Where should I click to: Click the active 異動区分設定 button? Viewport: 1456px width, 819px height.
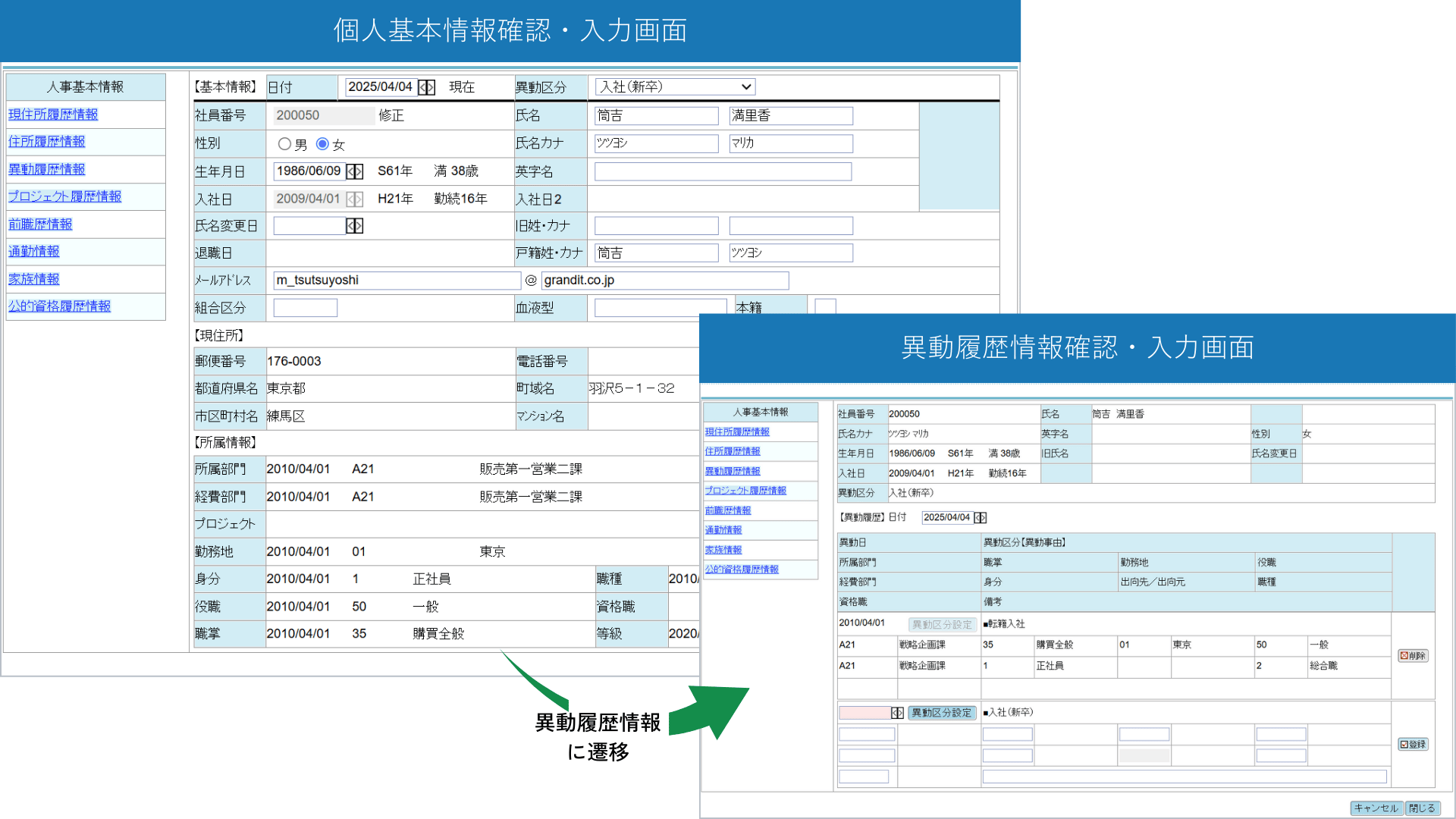941,713
